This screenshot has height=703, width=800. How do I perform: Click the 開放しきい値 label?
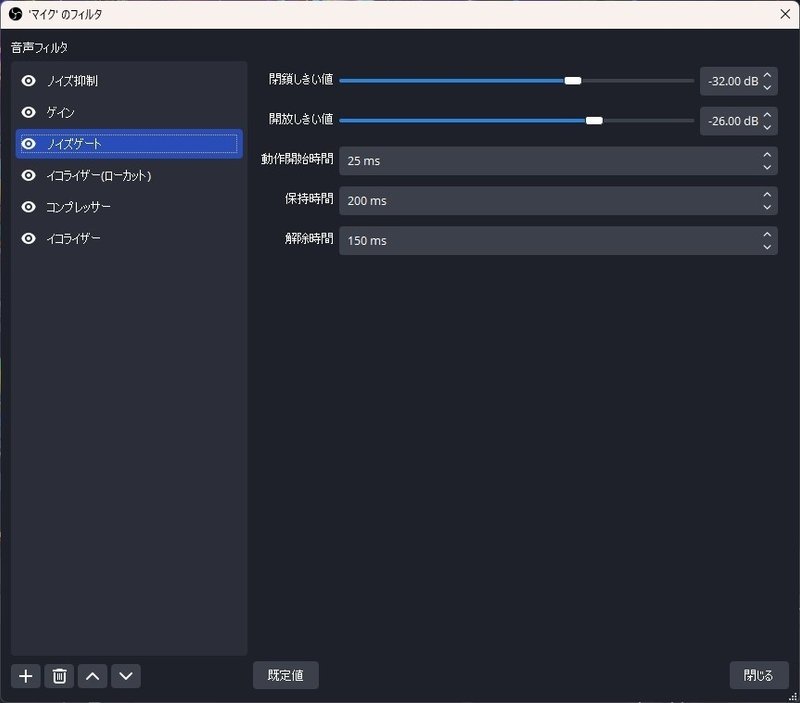(x=301, y=119)
